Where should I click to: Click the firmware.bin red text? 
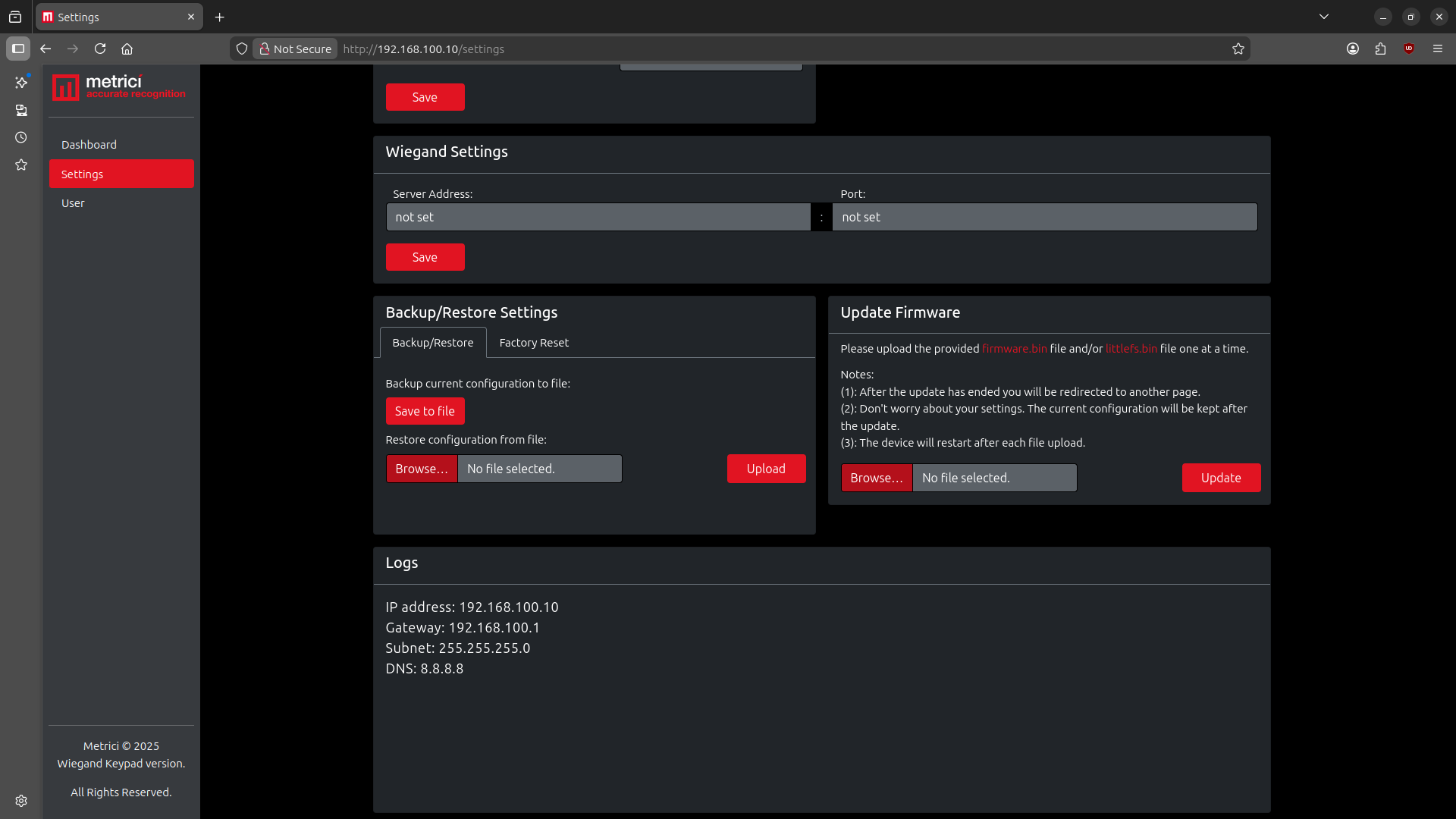[x=1014, y=349]
